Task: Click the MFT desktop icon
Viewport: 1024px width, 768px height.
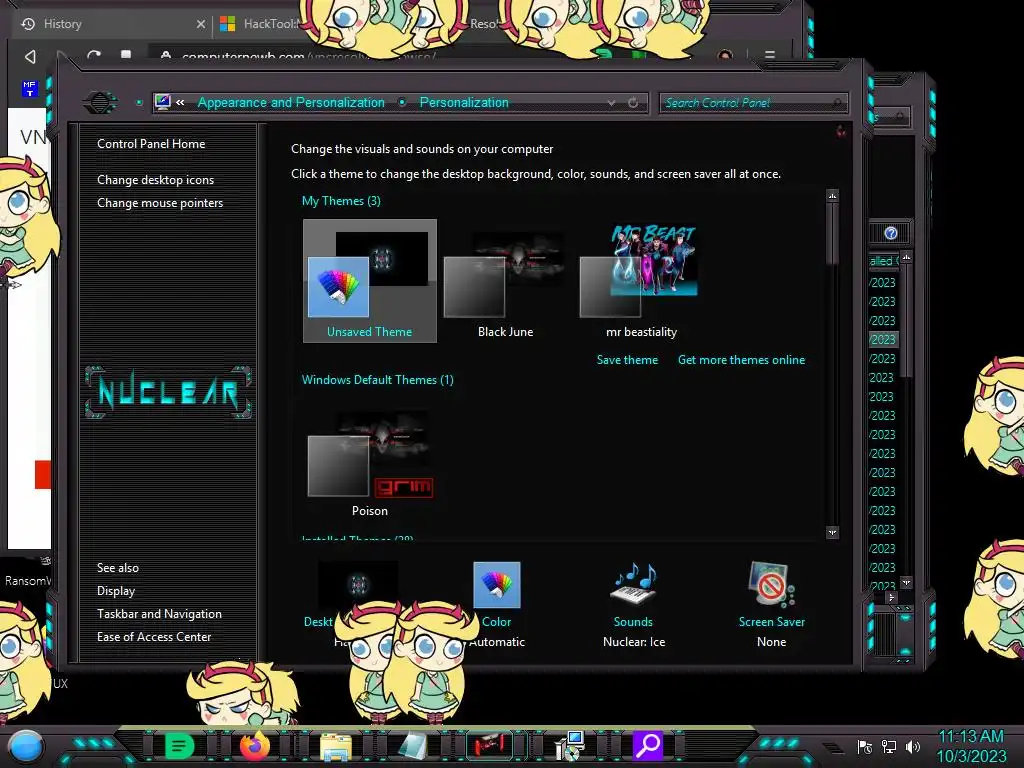Action: [x=29, y=88]
